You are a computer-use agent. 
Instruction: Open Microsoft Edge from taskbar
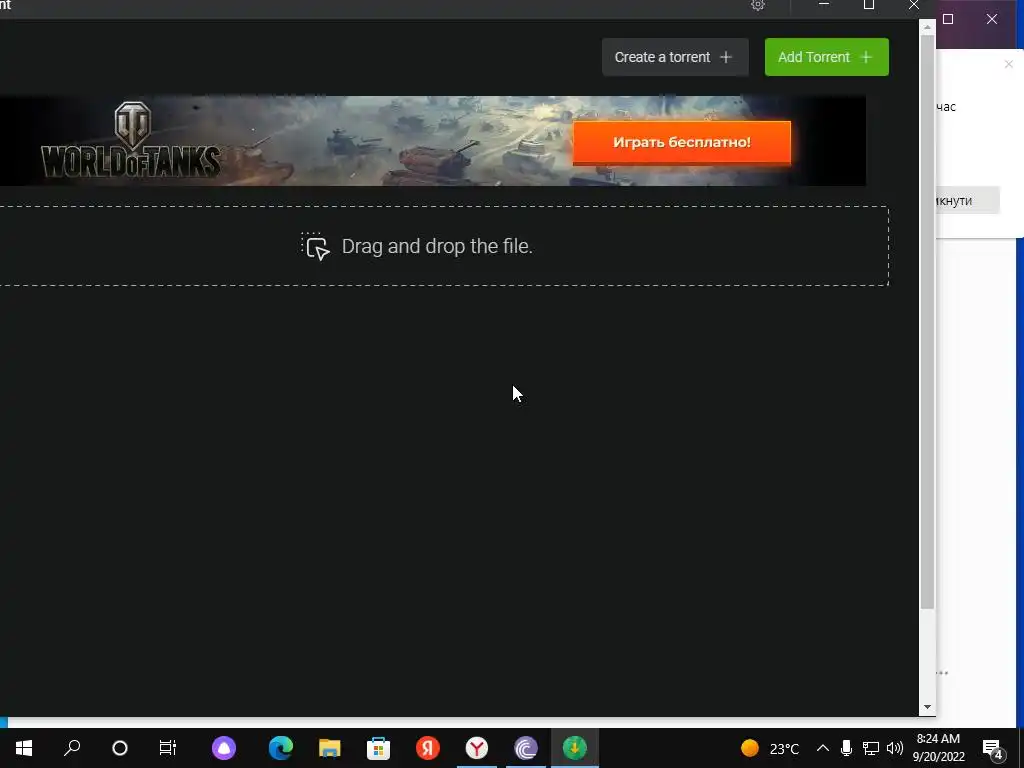[x=281, y=748]
